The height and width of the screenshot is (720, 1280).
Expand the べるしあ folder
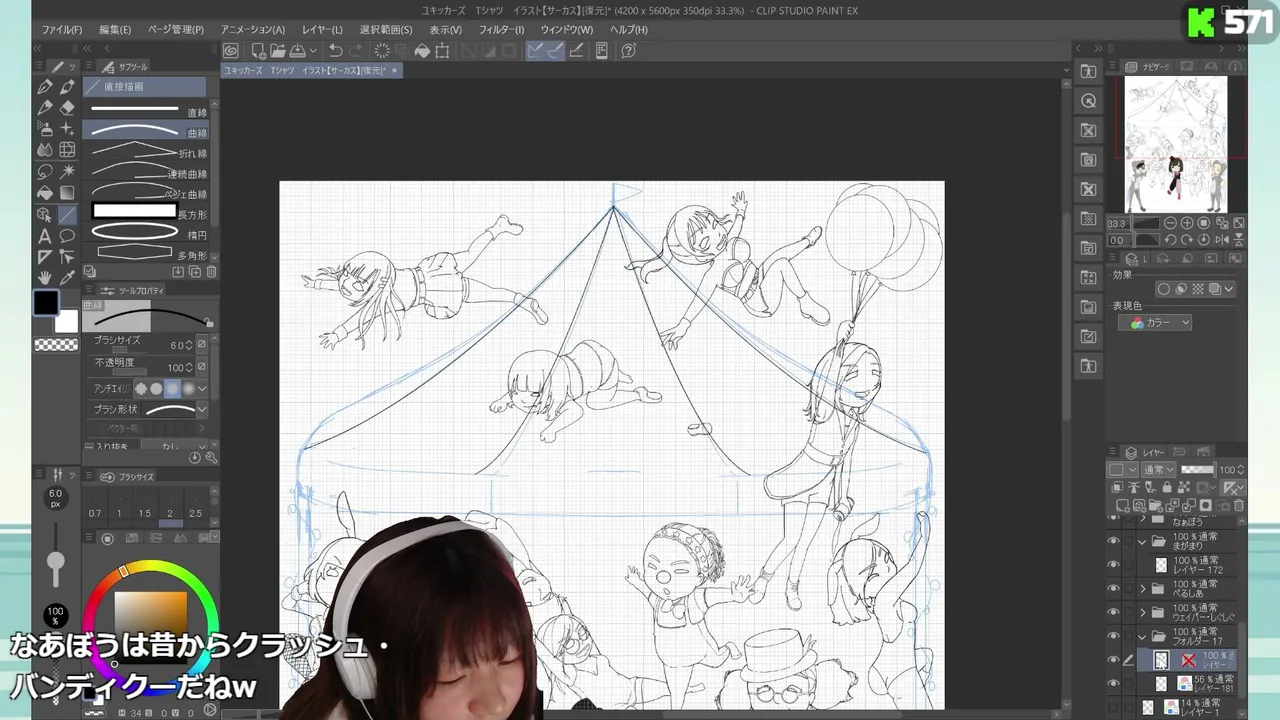click(1143, 588)
